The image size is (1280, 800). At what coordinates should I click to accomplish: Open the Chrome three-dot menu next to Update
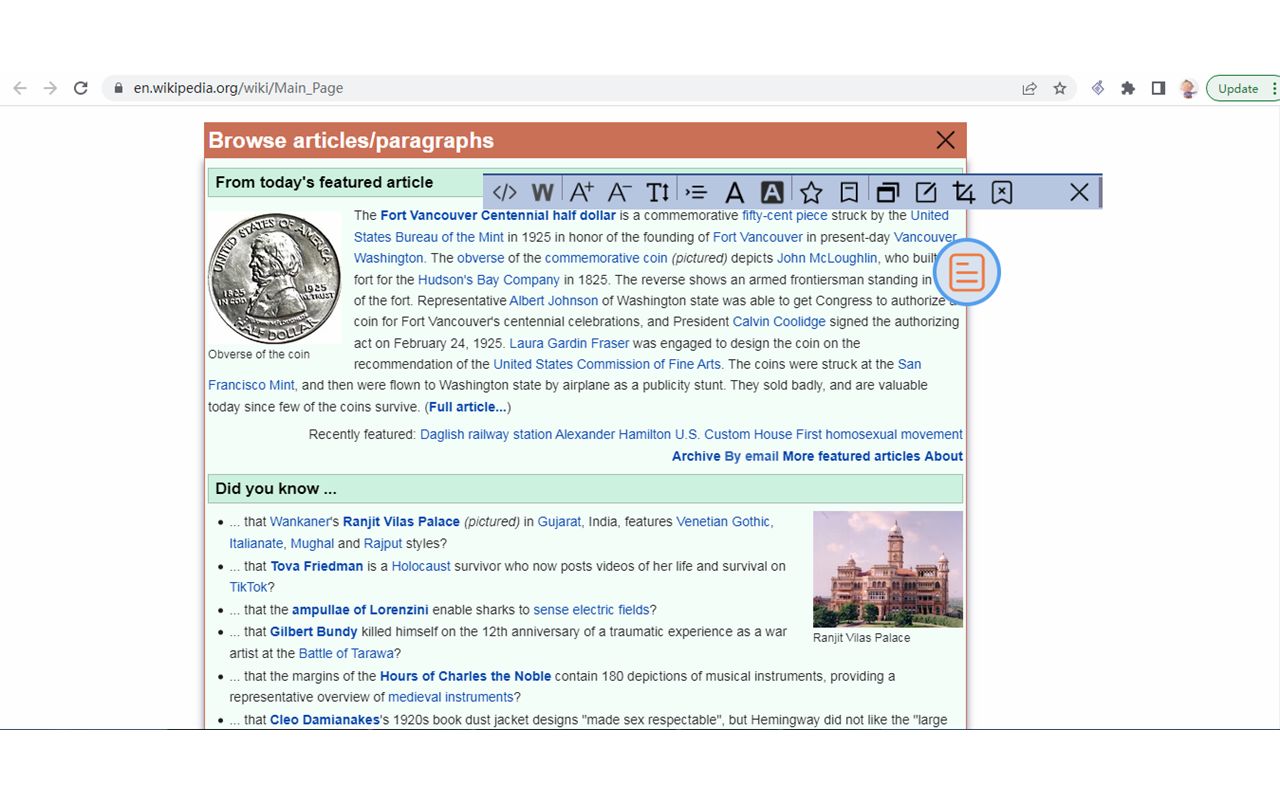point(1274,88)
